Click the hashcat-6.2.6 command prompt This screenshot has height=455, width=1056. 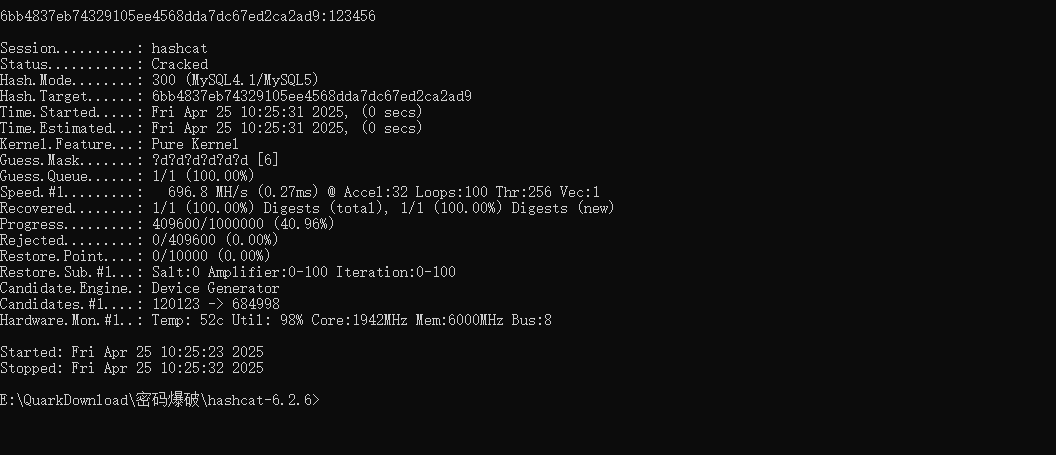160,400
